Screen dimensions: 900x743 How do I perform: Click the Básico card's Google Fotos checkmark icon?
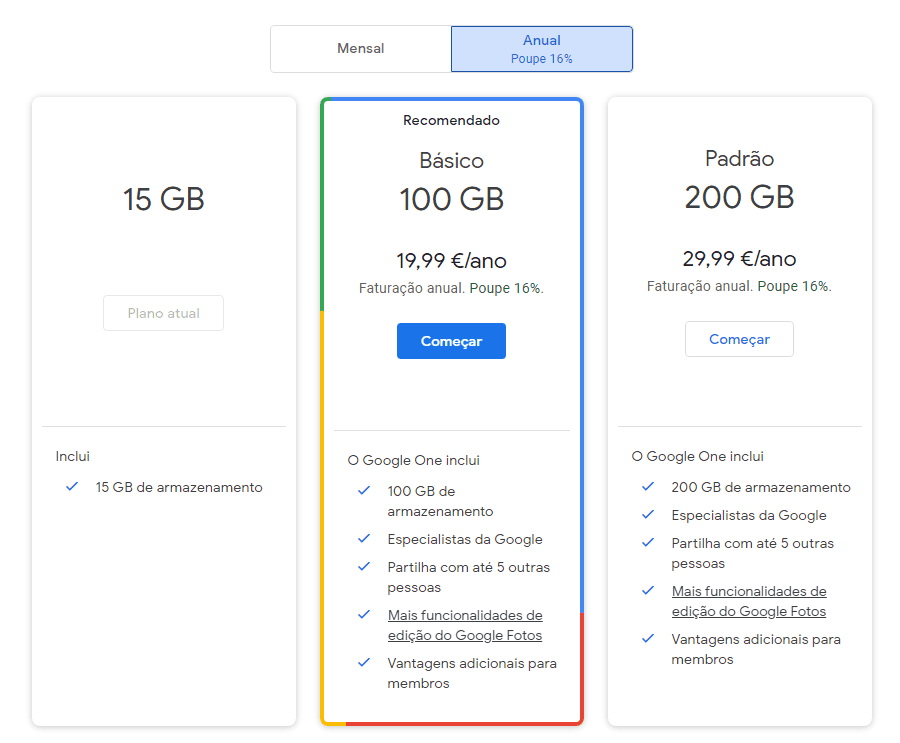[x=364, y=614]
